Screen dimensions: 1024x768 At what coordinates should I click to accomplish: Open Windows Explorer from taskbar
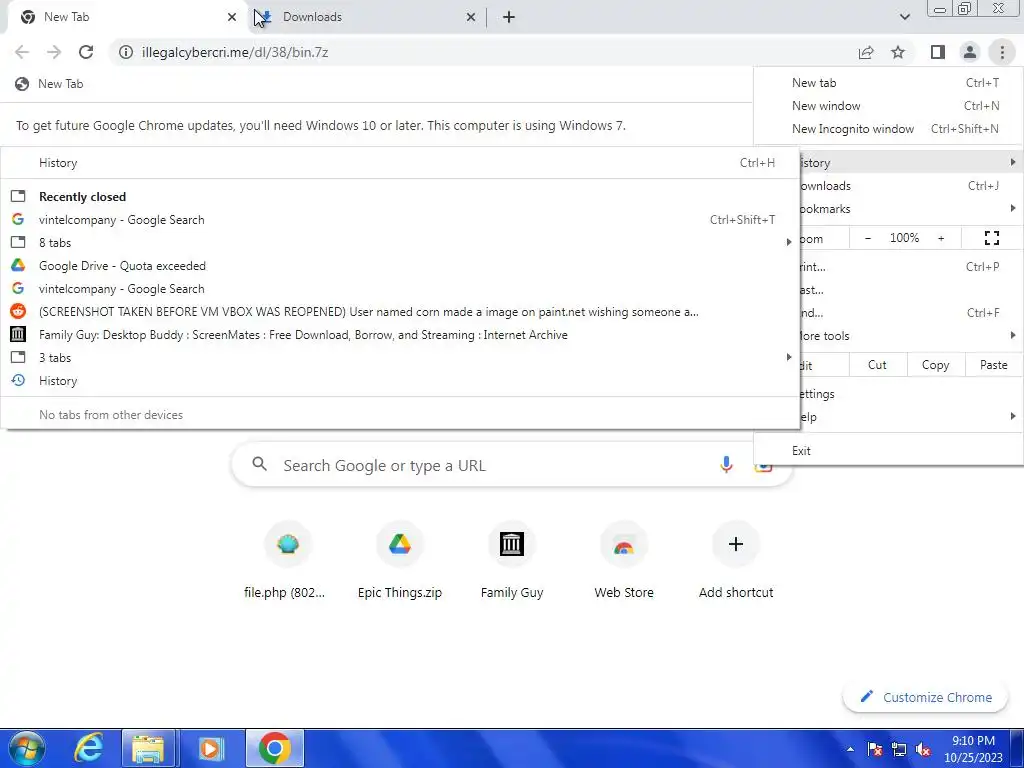tap(148, 748)
